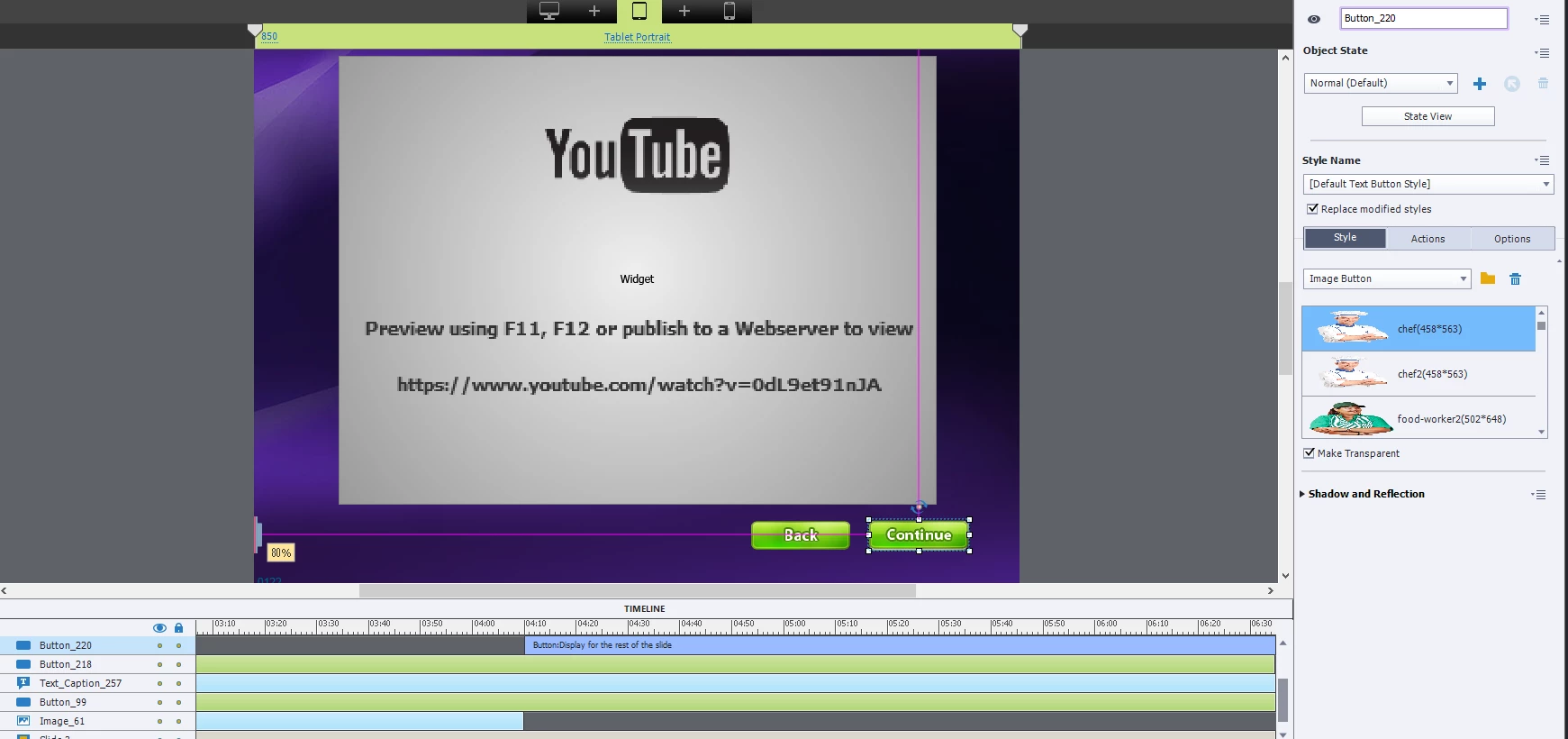
Task: Open the panel menu beside the object name field
Action: click(1542, 19)
